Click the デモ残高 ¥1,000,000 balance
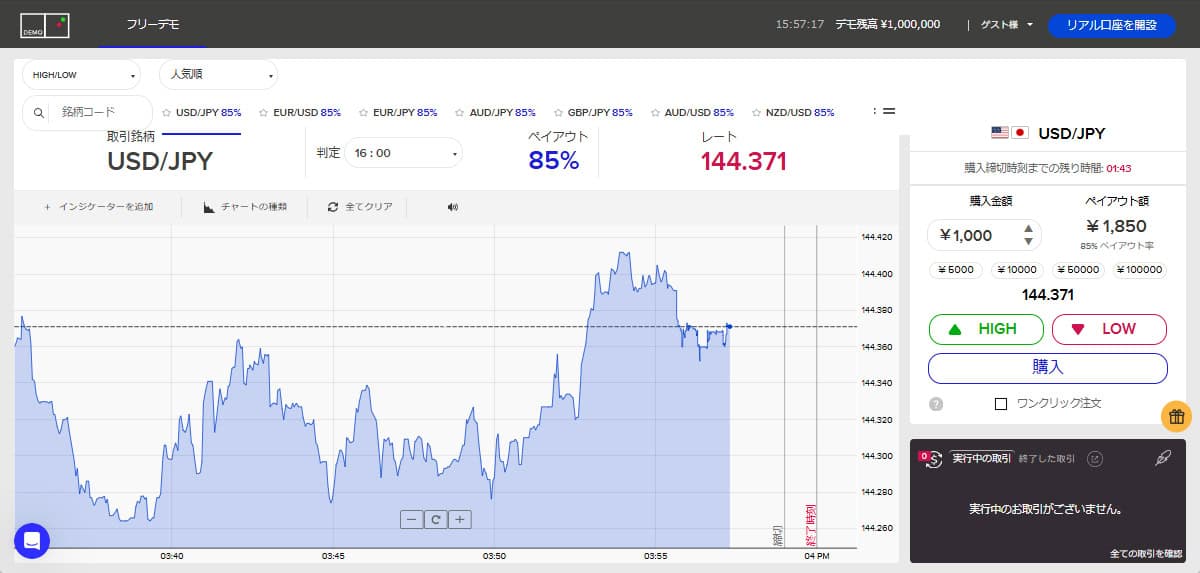The image size is (1200, 573). click(887, 24)
